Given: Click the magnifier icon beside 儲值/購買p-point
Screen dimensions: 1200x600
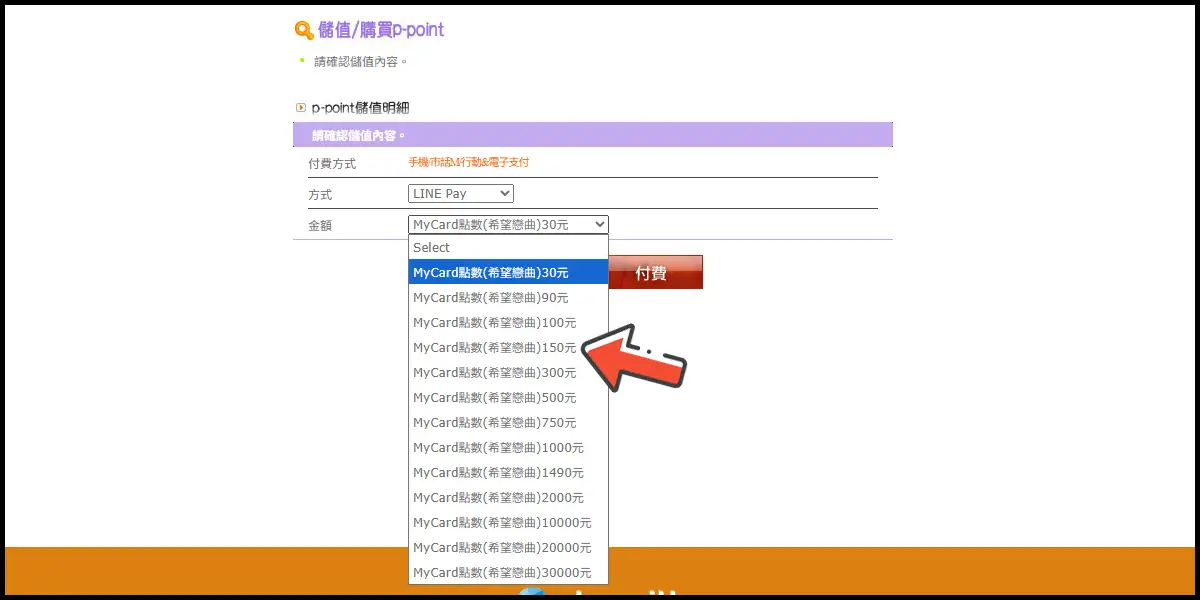Looking at the screenshot, I should [x=303, y=30].
